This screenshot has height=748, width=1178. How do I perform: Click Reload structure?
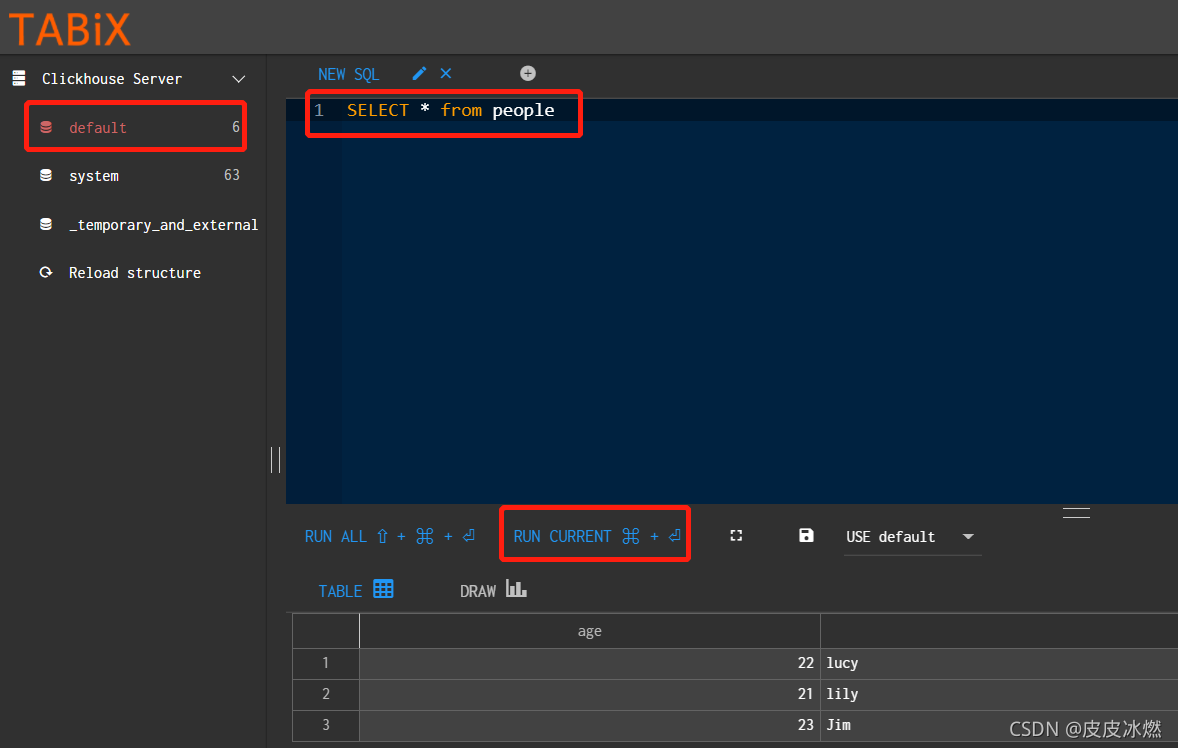coord(134,273)
